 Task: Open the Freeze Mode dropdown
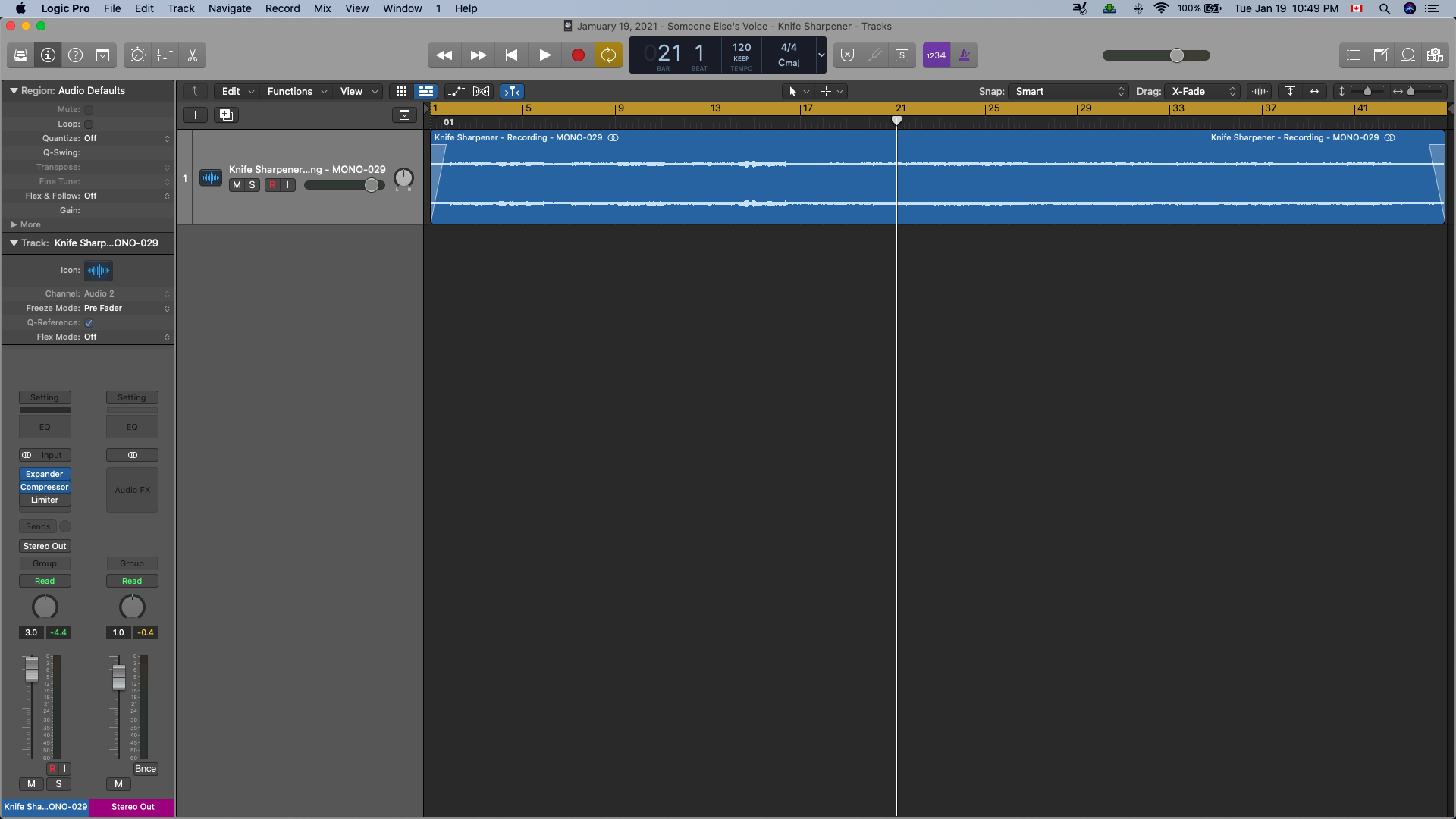(x=126, y=309)
